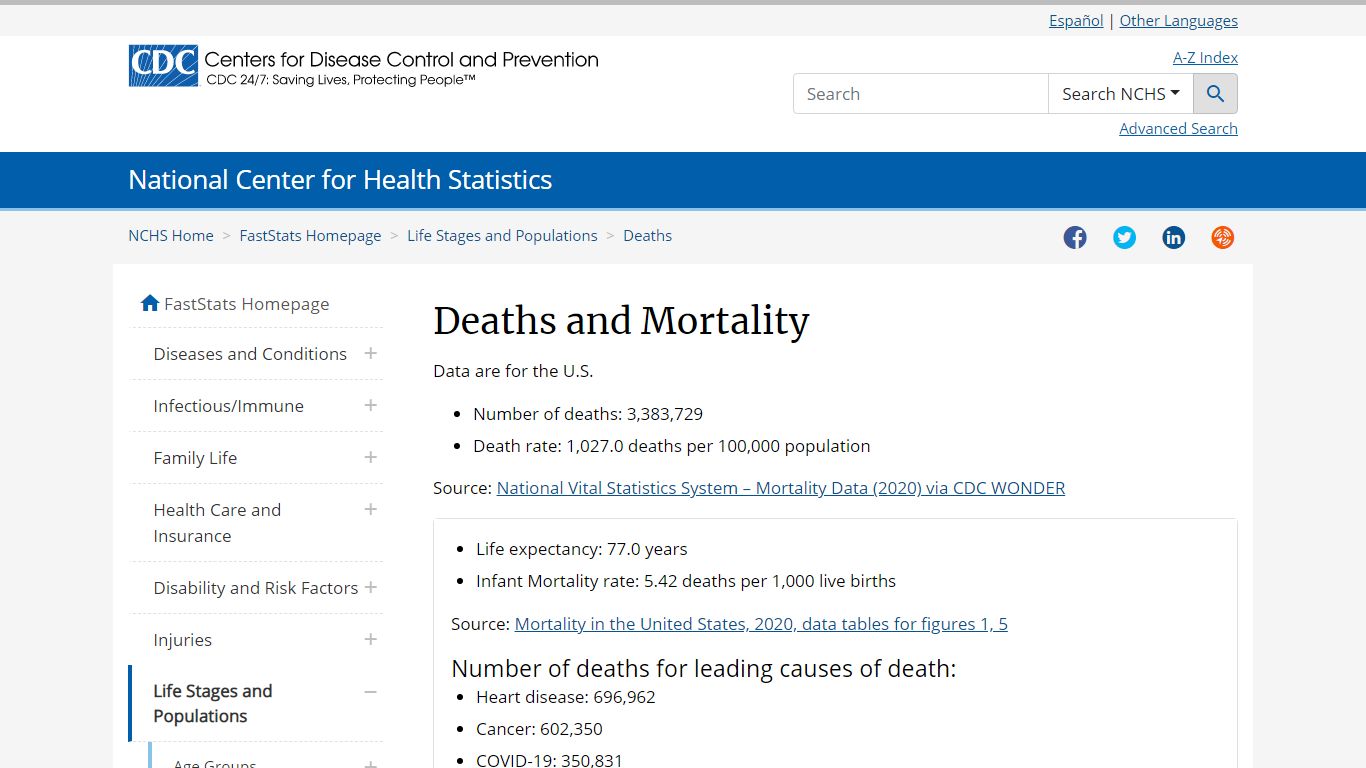Open FastStats Homepage in the sidebar
1366x768 pixels.
pos(246,304)
